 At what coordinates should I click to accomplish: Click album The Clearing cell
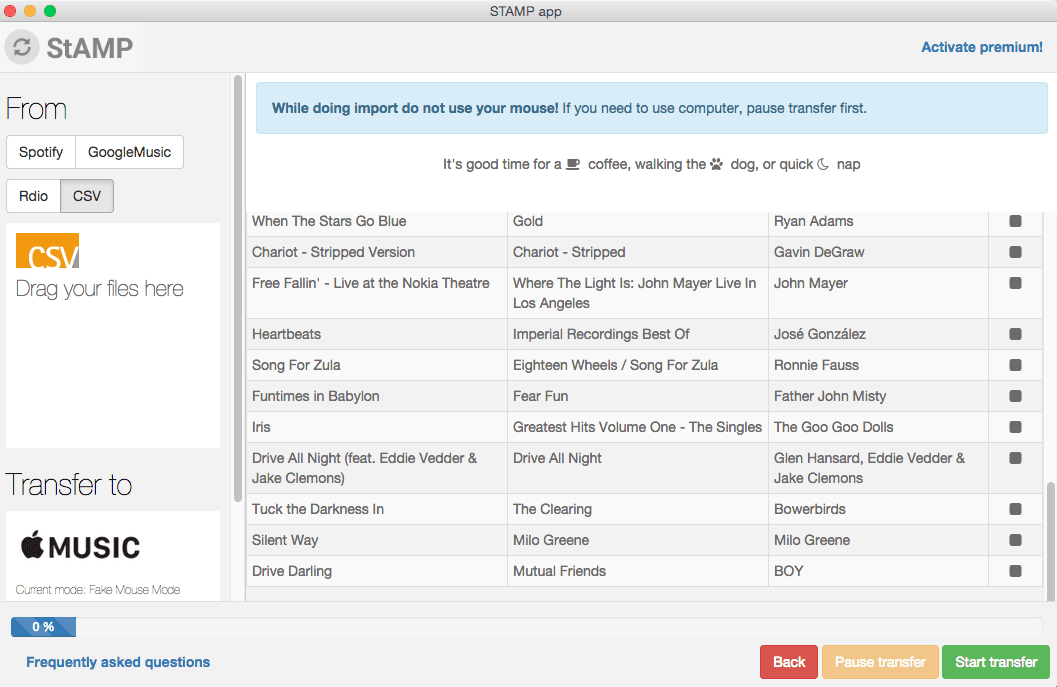click(638, 510)
